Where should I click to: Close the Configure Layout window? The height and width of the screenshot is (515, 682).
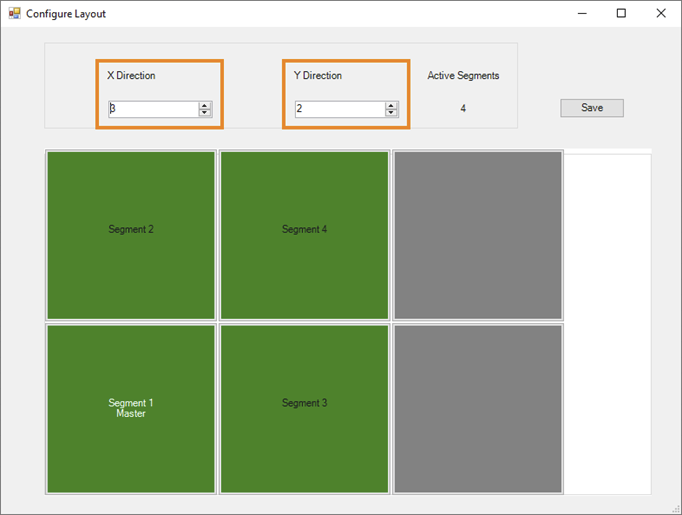tap(661, 13)
